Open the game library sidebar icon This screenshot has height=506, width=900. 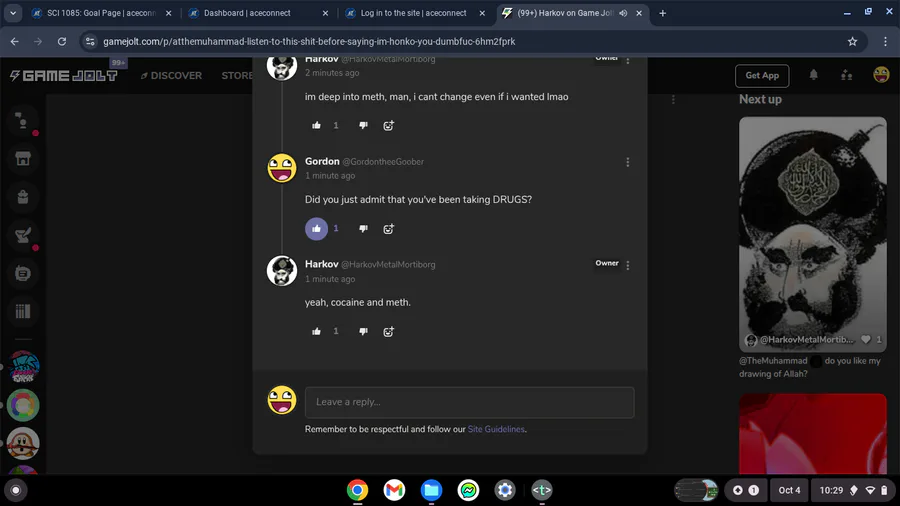click(22, 312)
